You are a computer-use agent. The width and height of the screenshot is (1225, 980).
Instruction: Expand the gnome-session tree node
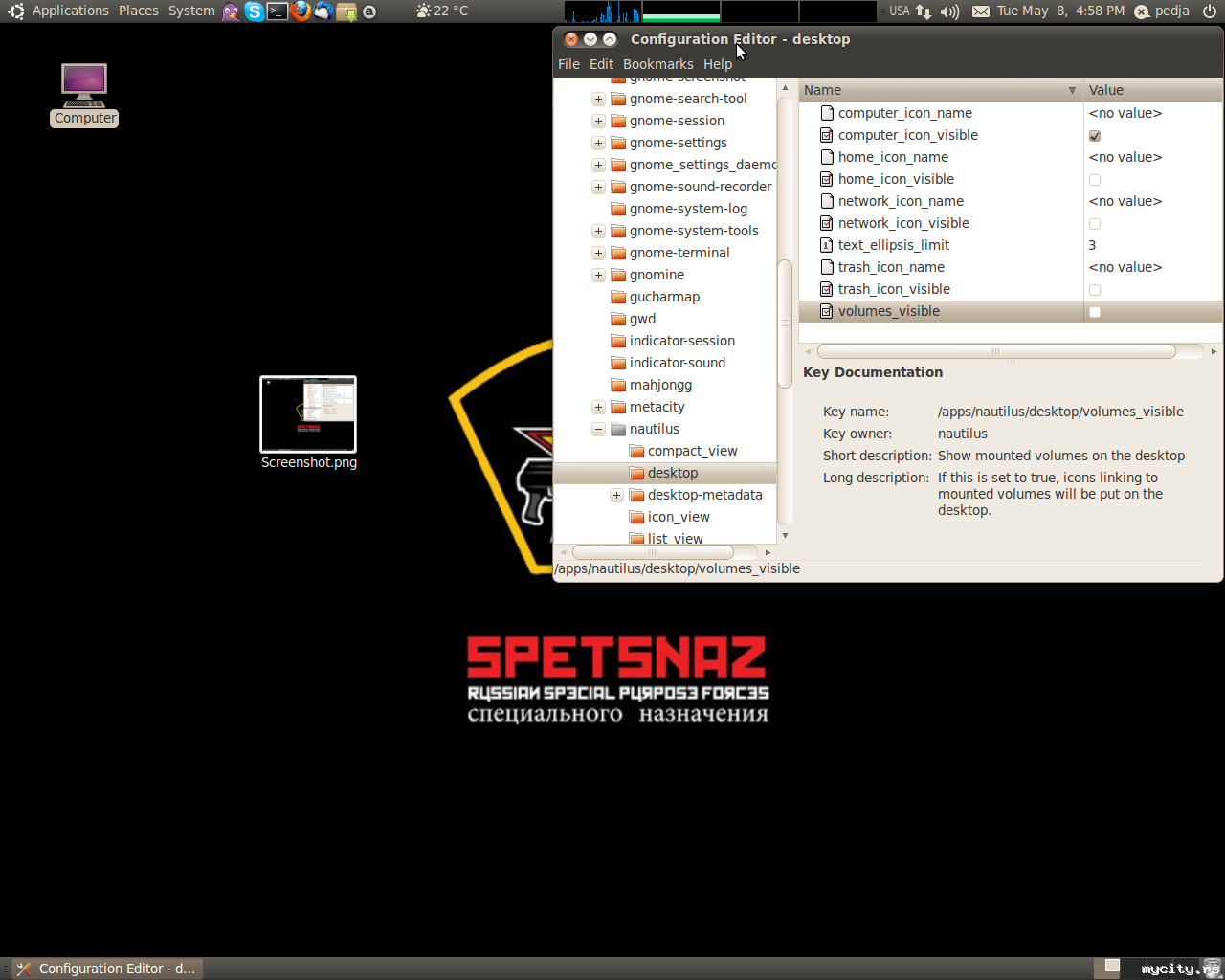[x=598, y=121]
